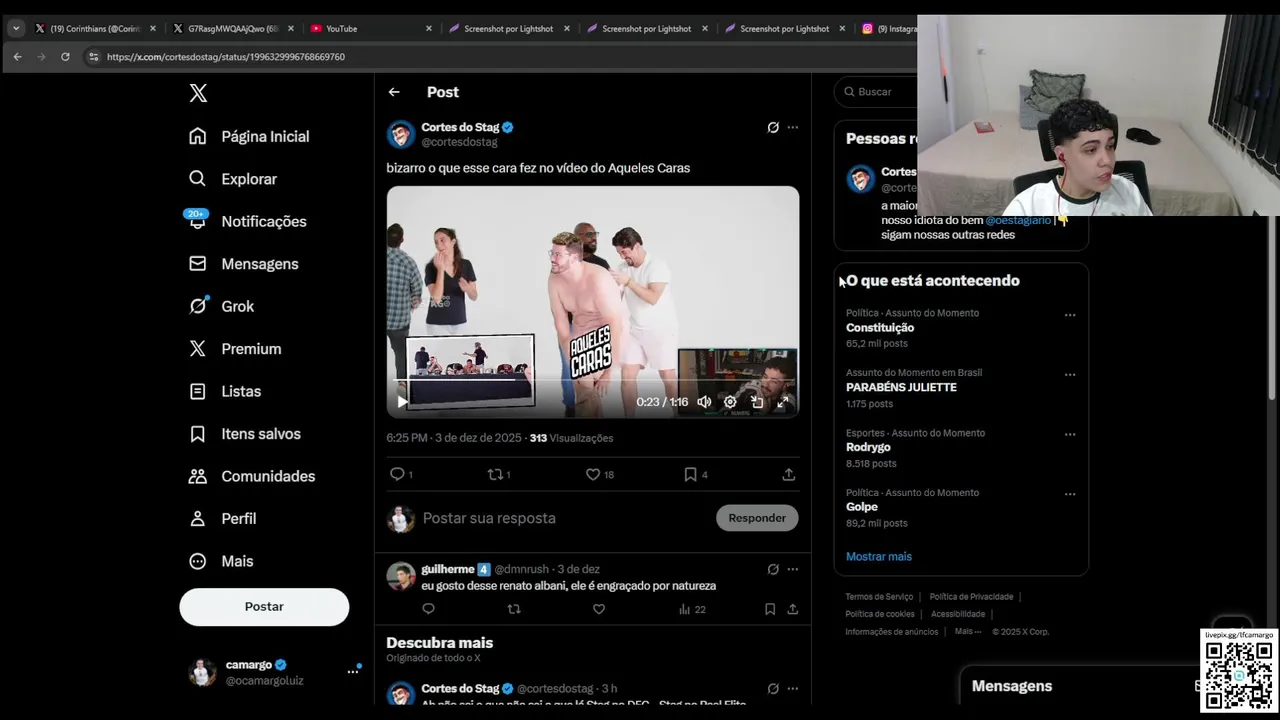Open Notificações in the sidebar
The image size is (1280, 720).
point(247,221)
